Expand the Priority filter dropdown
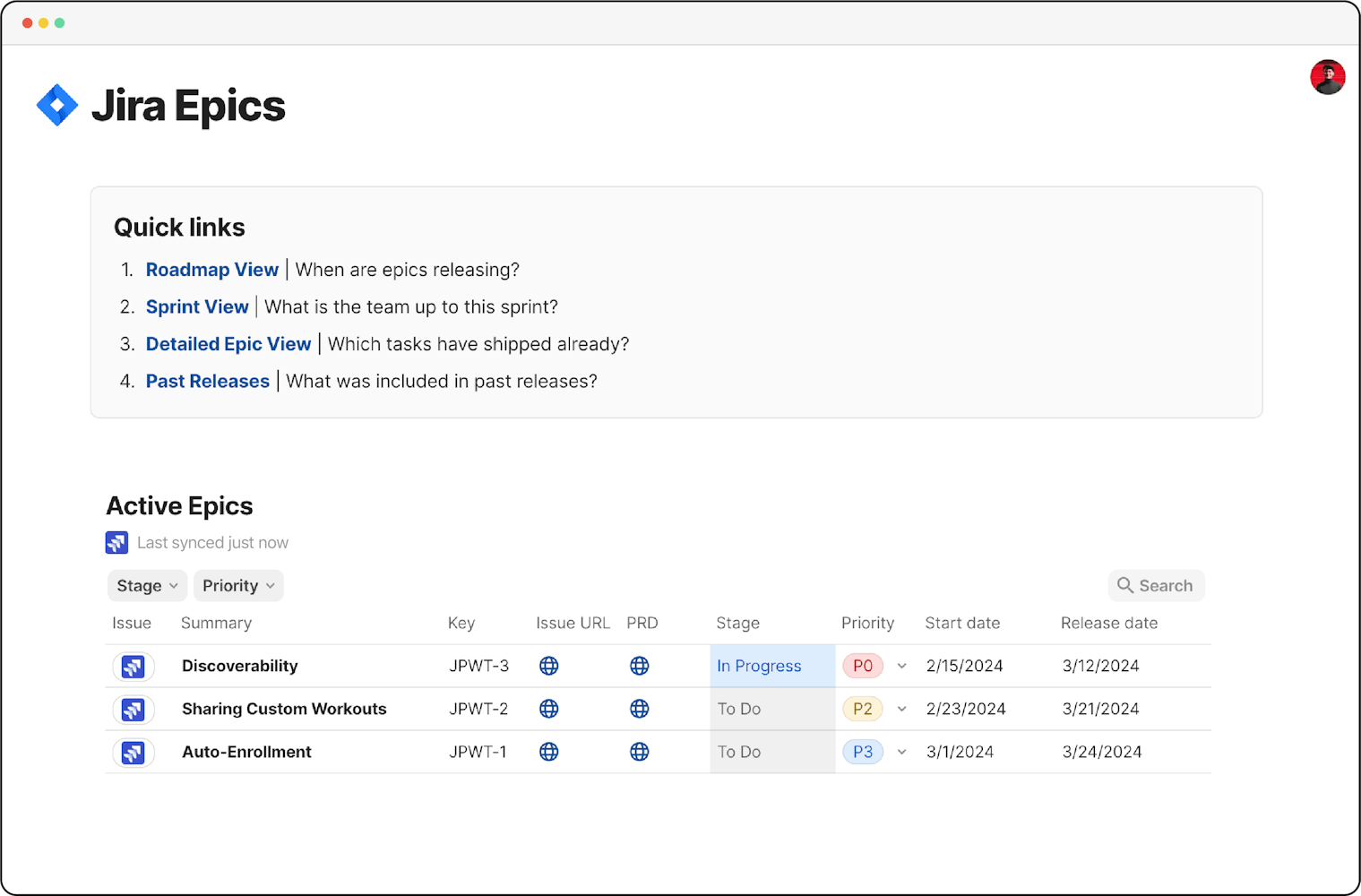Image resolution: width=1361 pixels, height=896 pixels. click(238, 586)
